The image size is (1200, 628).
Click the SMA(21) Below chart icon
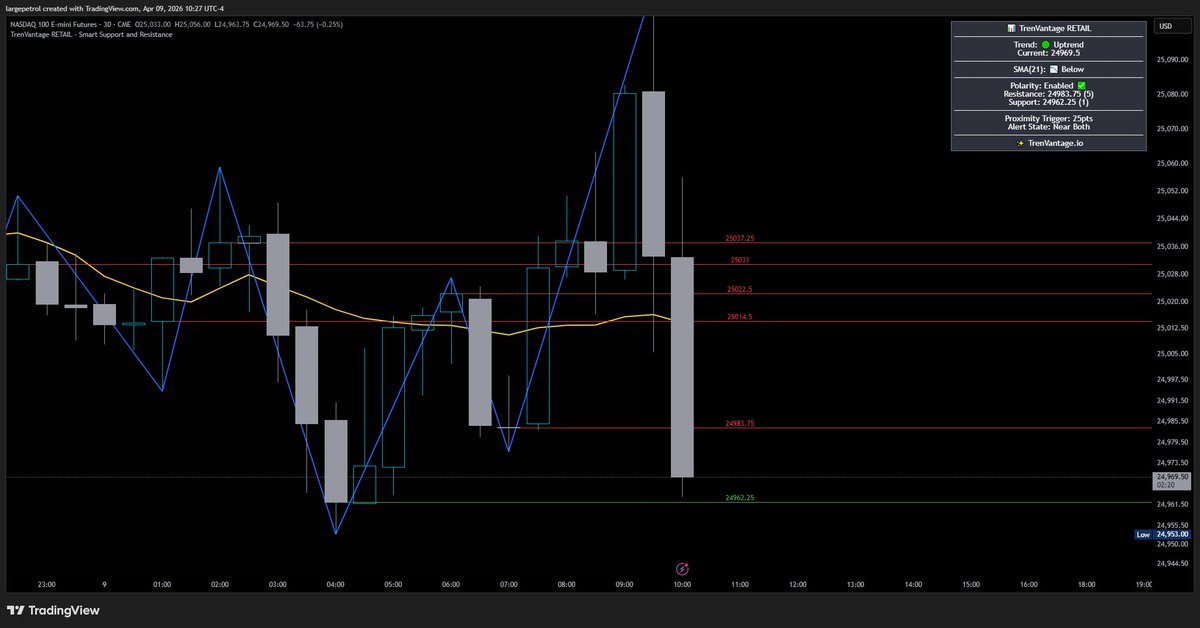click(x=1052, y=69)
